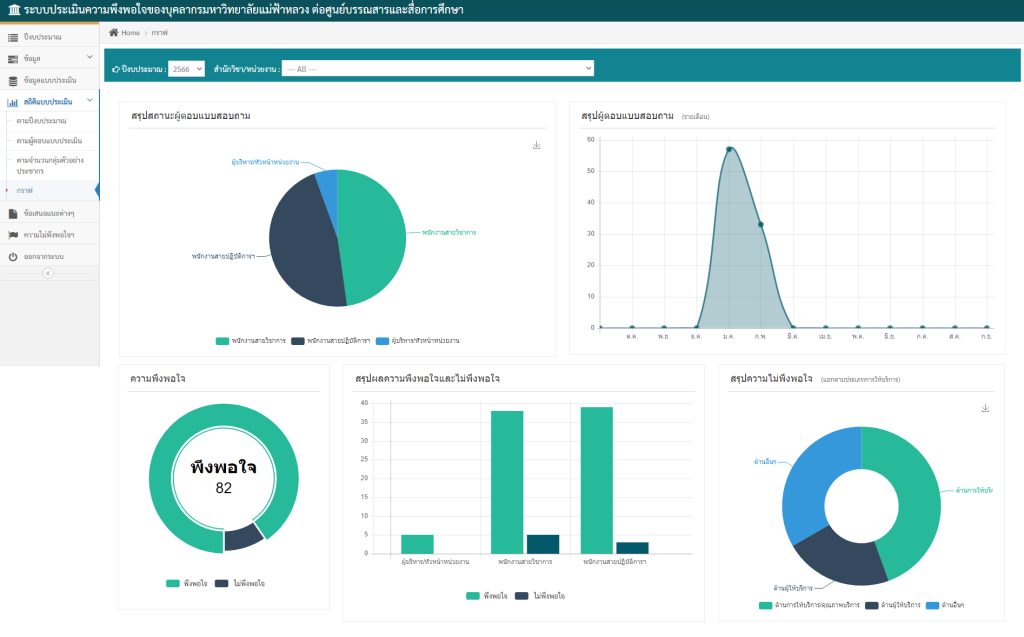This screenshot has height=637, width=1024.
Task: Click the peak data point on line chart
Action: pos(729,149)
